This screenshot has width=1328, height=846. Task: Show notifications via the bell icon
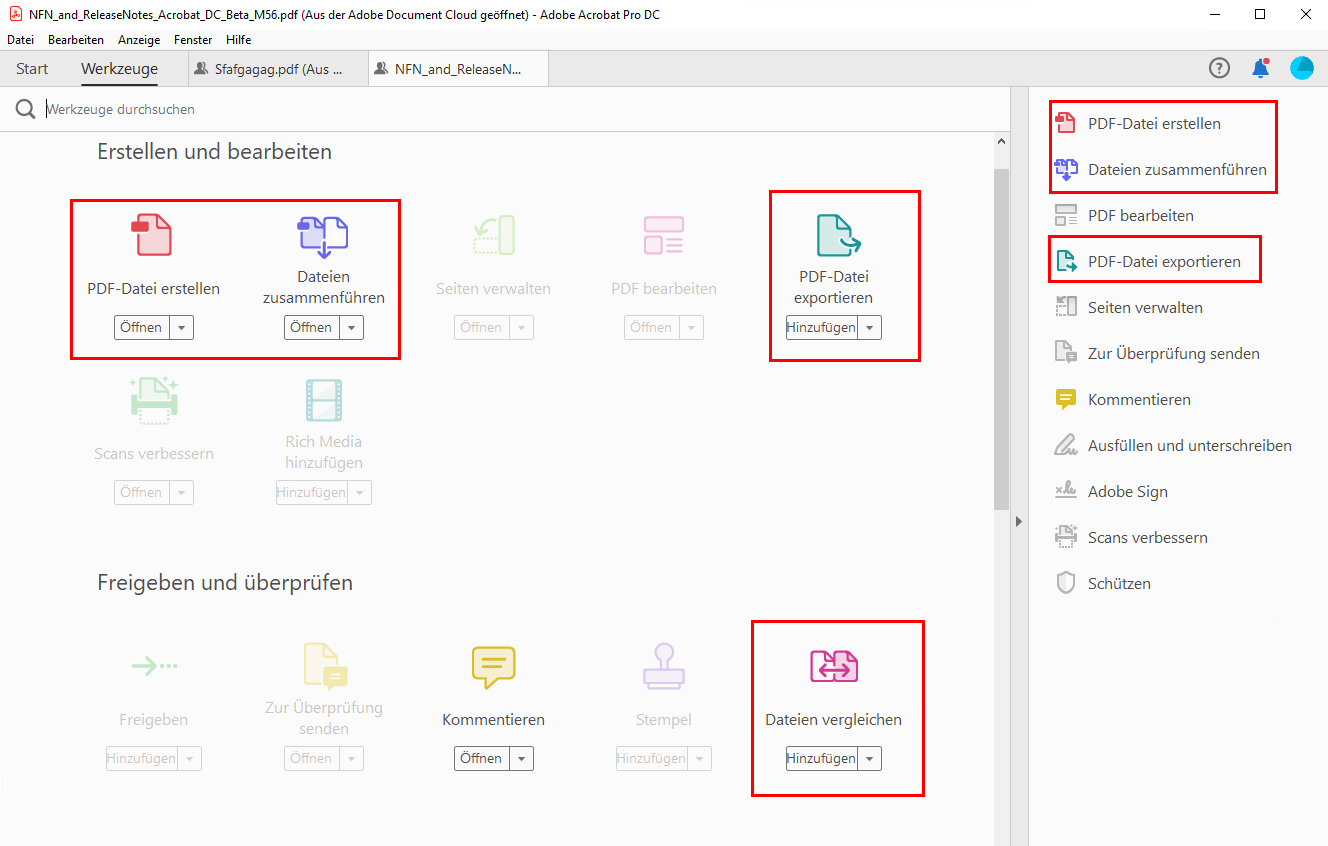pos(1260,68)
